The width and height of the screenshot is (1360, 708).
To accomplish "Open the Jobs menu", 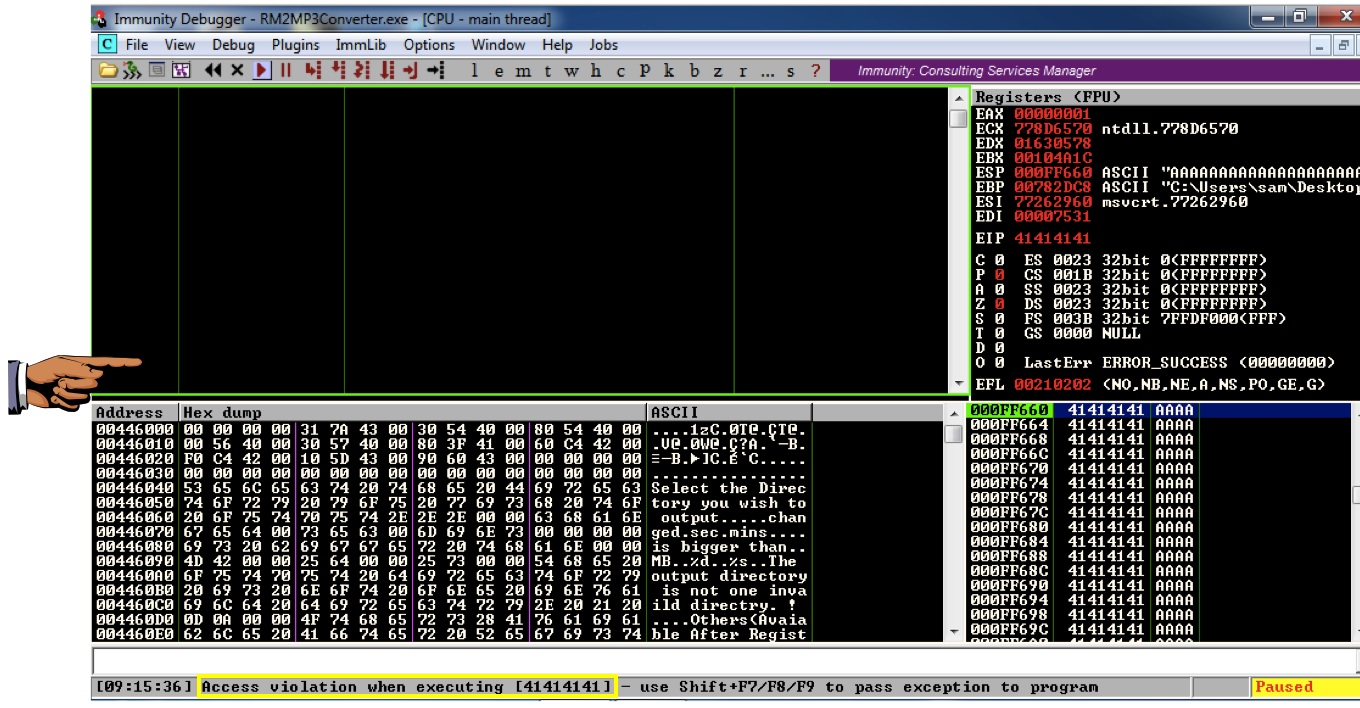I will (x=603, y=45).
